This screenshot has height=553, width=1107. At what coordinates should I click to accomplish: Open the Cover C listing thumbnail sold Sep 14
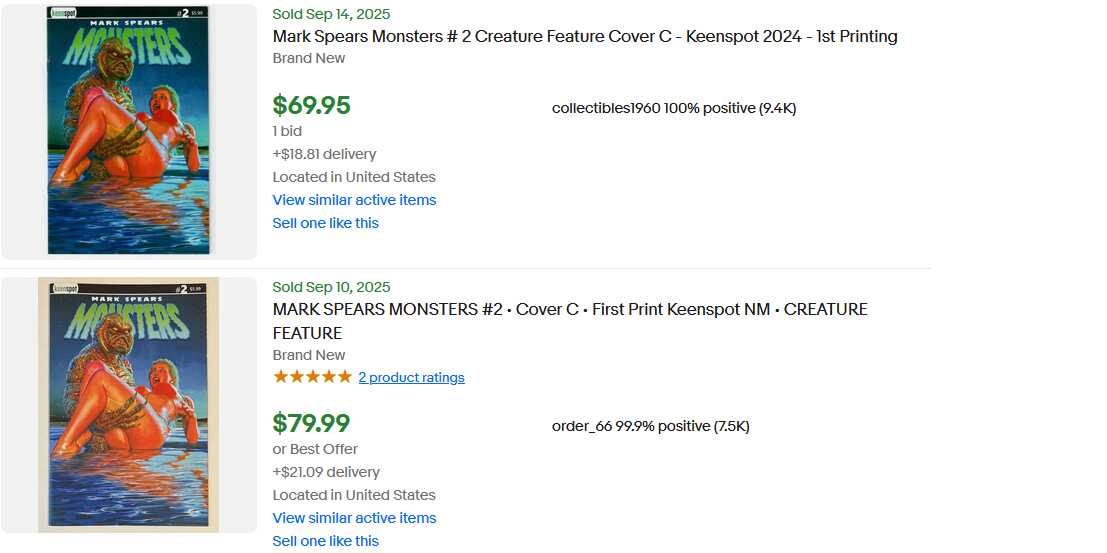[x=128, y=131]
